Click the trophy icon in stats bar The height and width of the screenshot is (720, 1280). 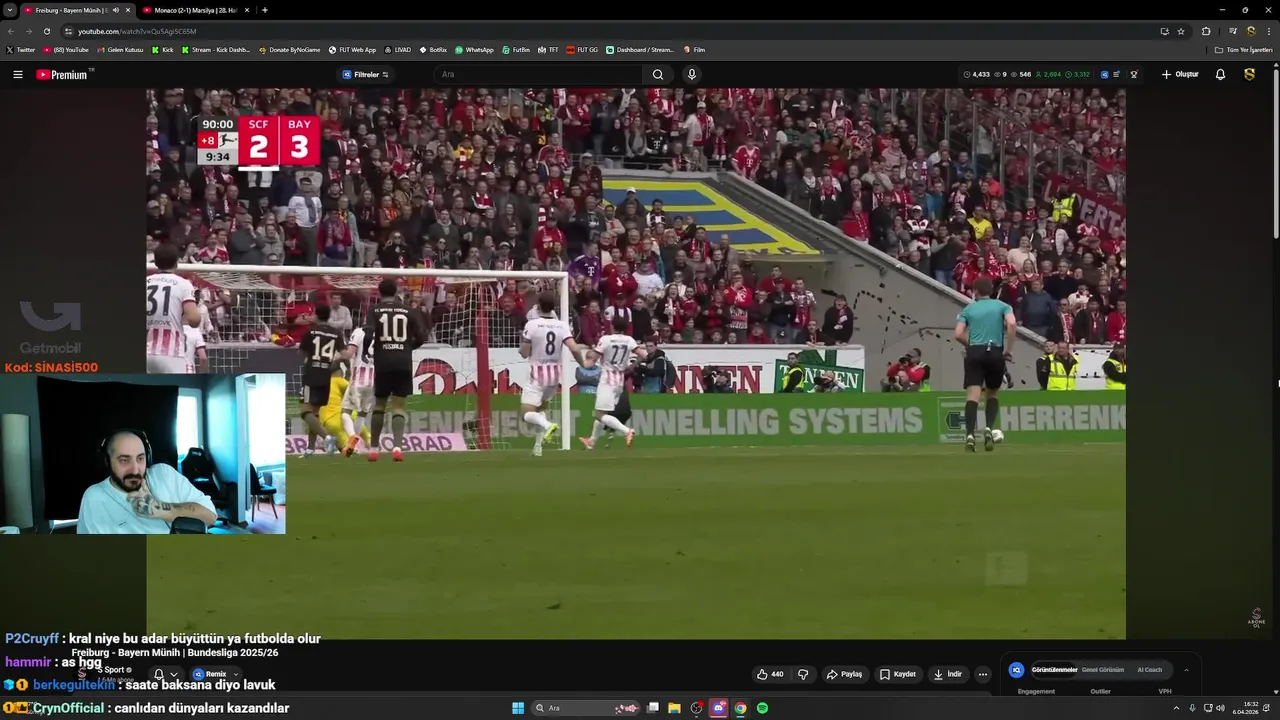[x=1134, y=74]
